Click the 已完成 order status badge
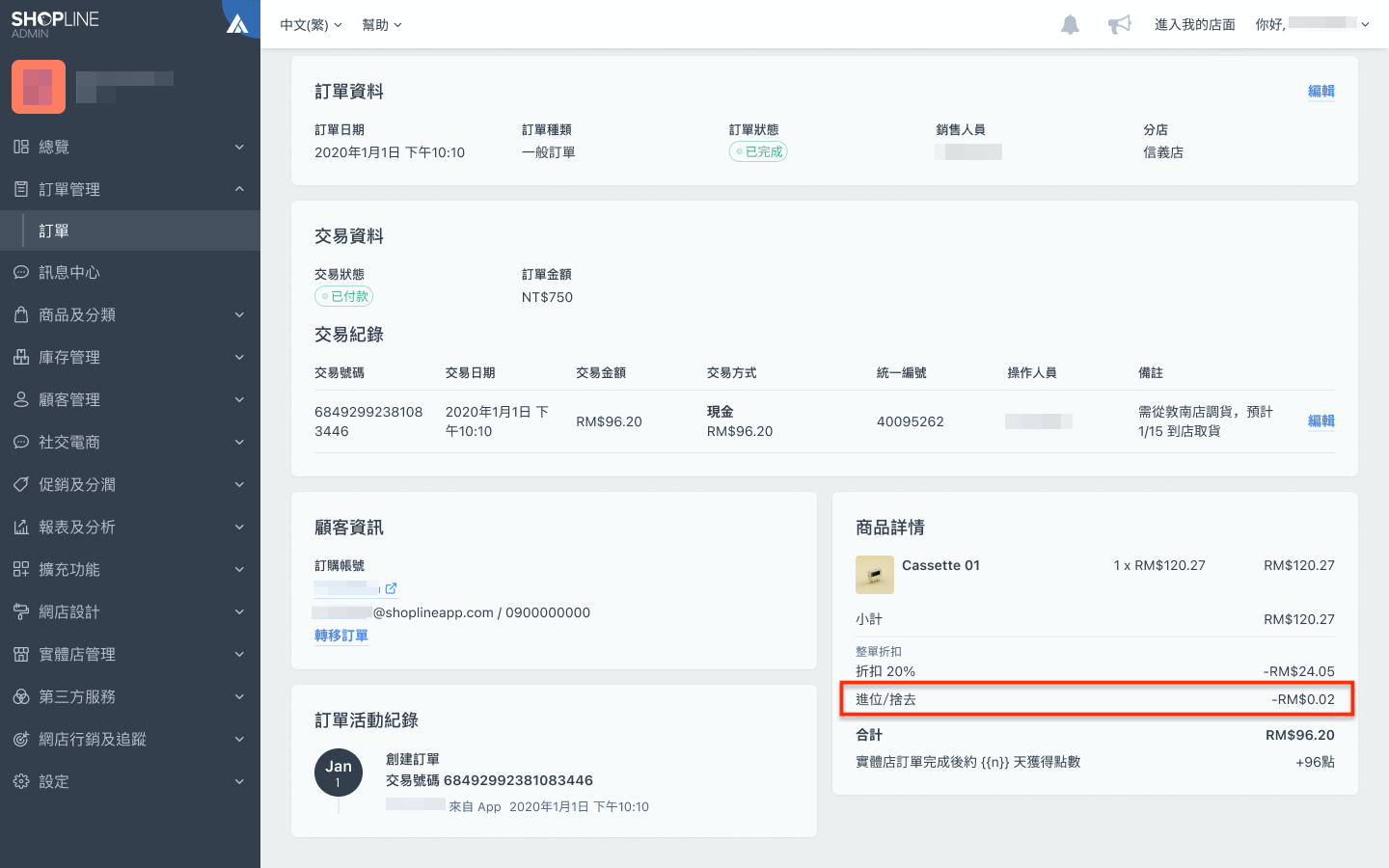Viewport: 1389px width, 868px height. 758,151
